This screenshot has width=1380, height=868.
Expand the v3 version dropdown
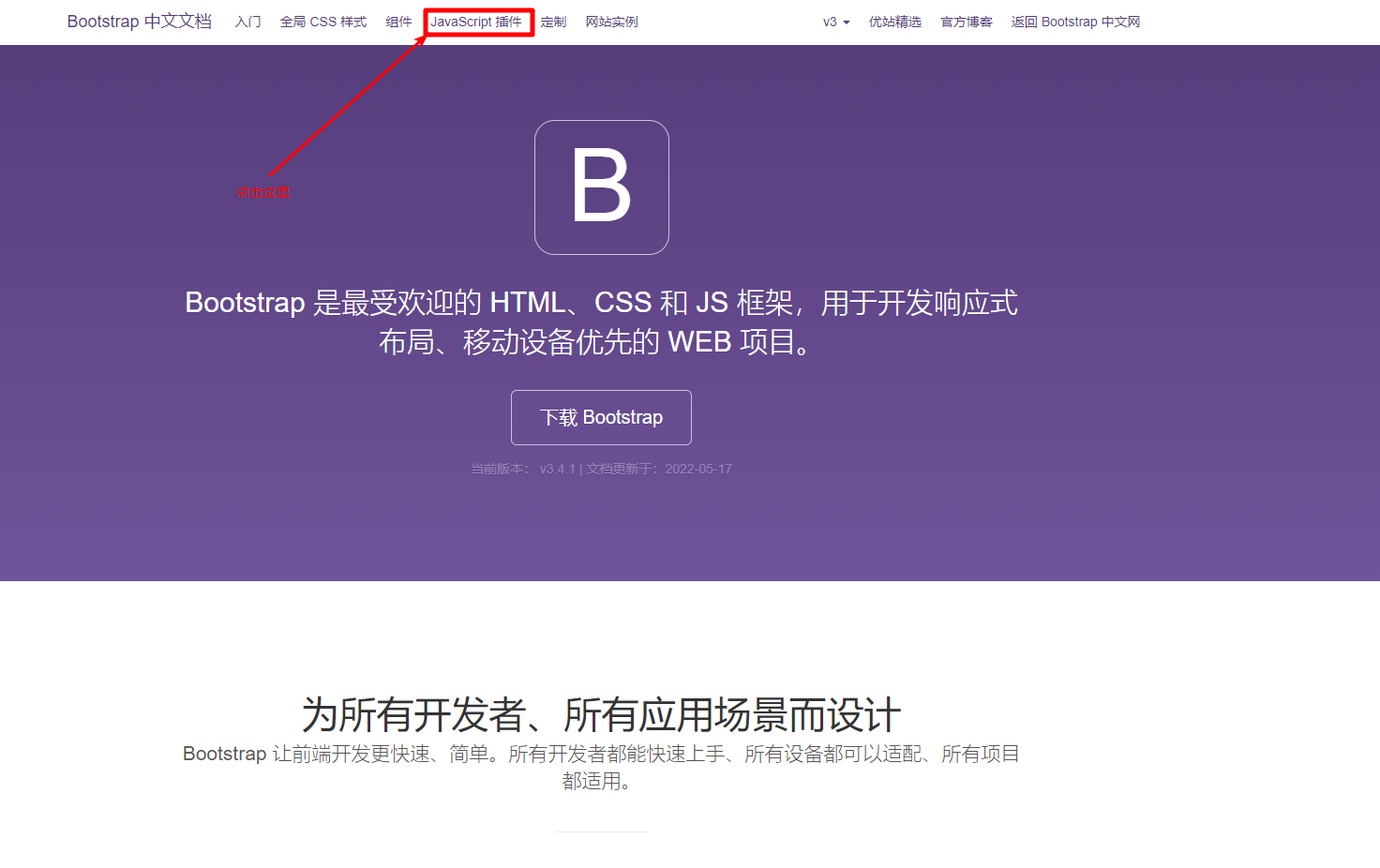pos(836,22)
